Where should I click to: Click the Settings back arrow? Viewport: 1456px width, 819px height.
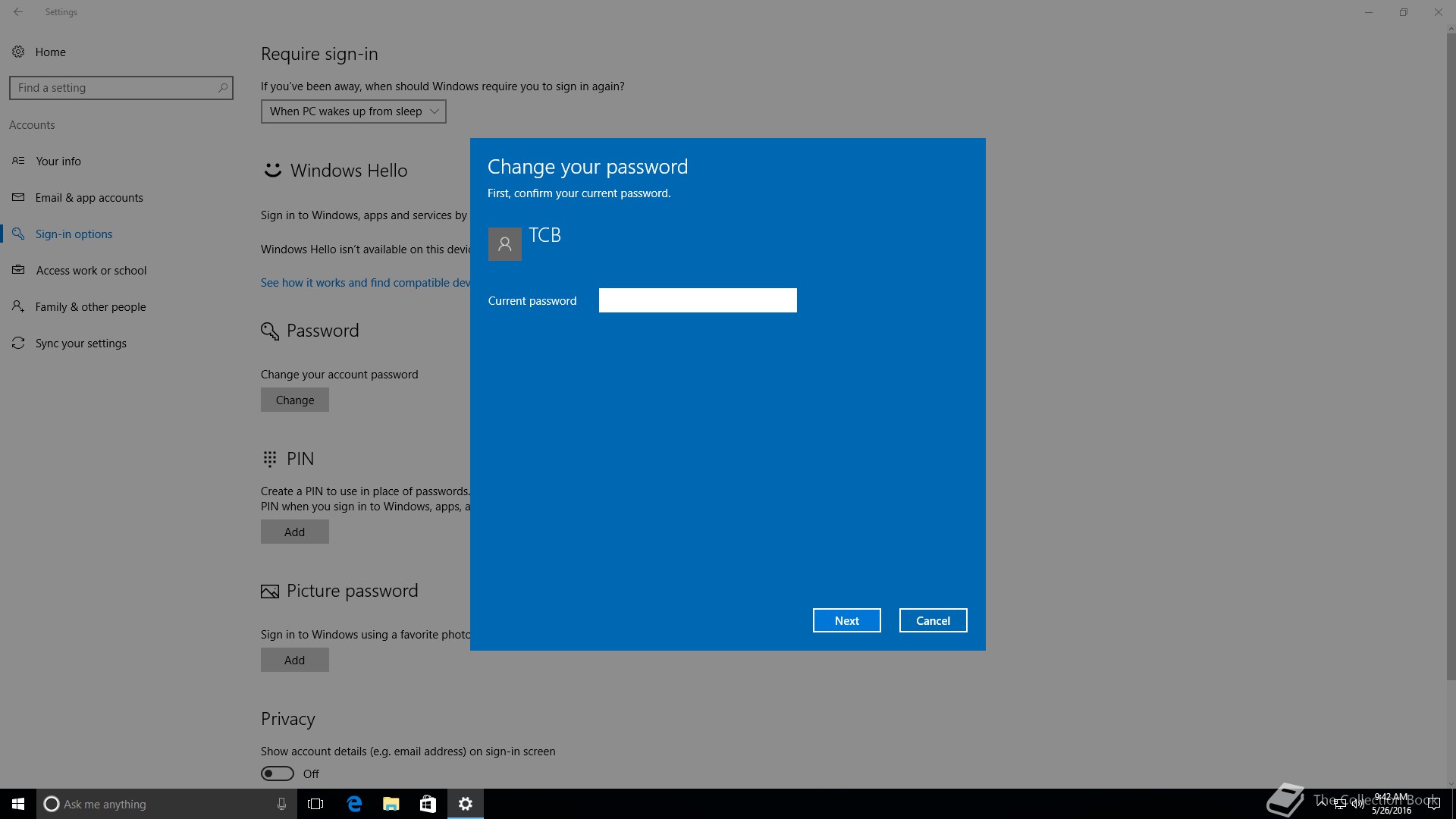coord(18,12)
